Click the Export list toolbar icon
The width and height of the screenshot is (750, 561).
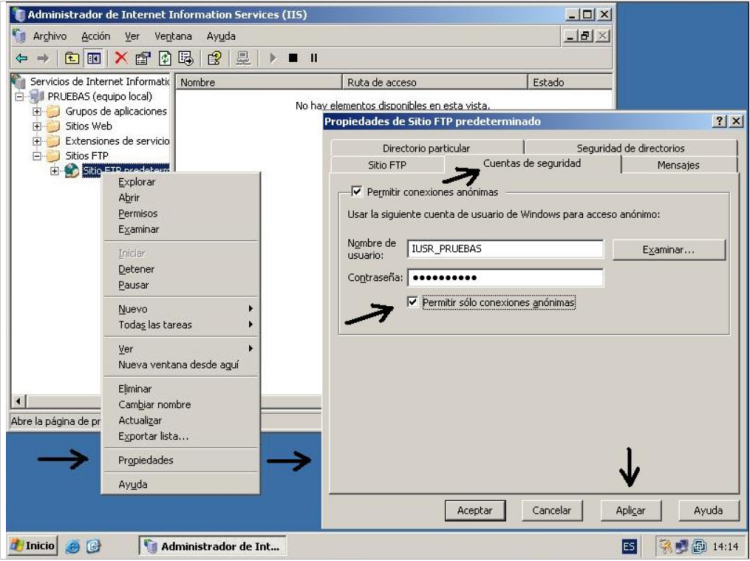(x=186, y=58)
